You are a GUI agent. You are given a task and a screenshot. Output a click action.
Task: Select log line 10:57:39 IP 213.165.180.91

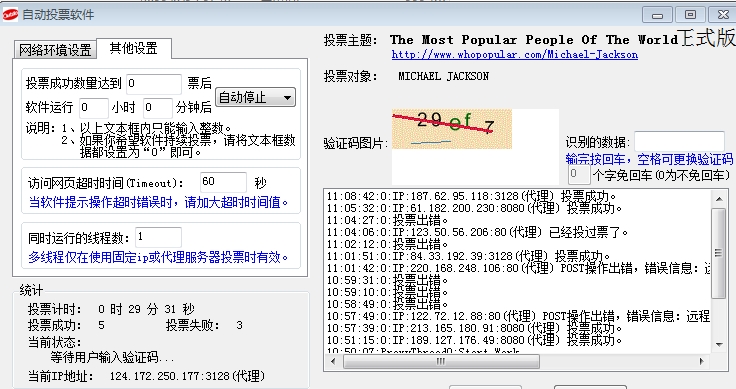(474, 328)
